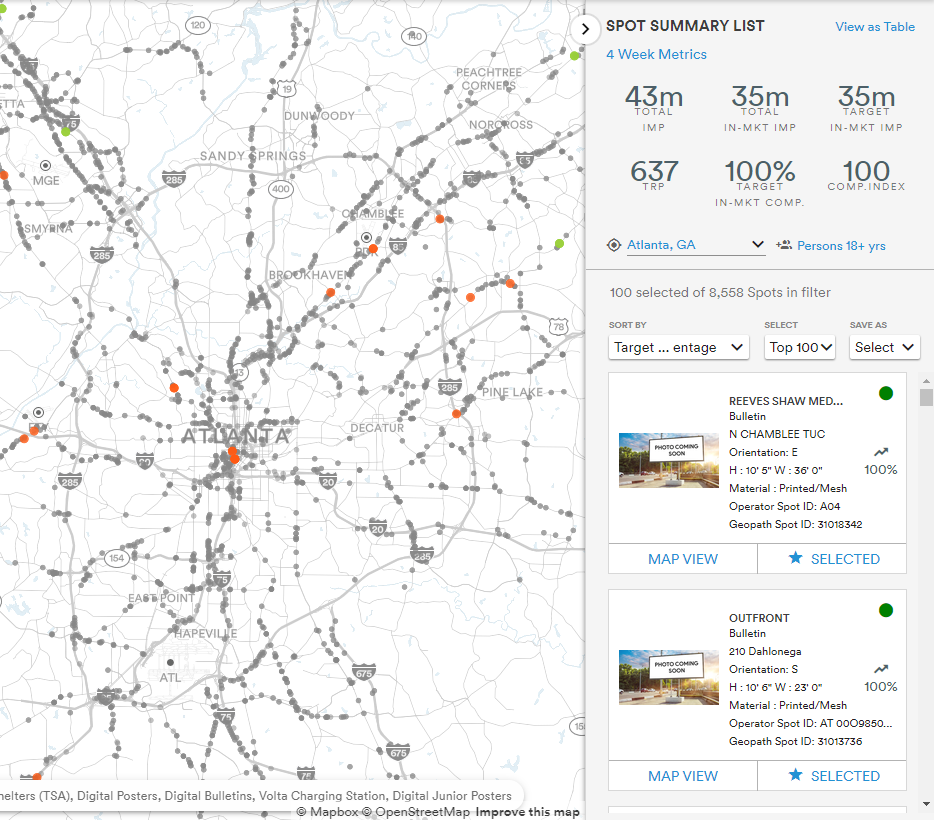934x820 pixels.
Task: Click scroll up arrow of spot list
Action: tap(926, 381)
